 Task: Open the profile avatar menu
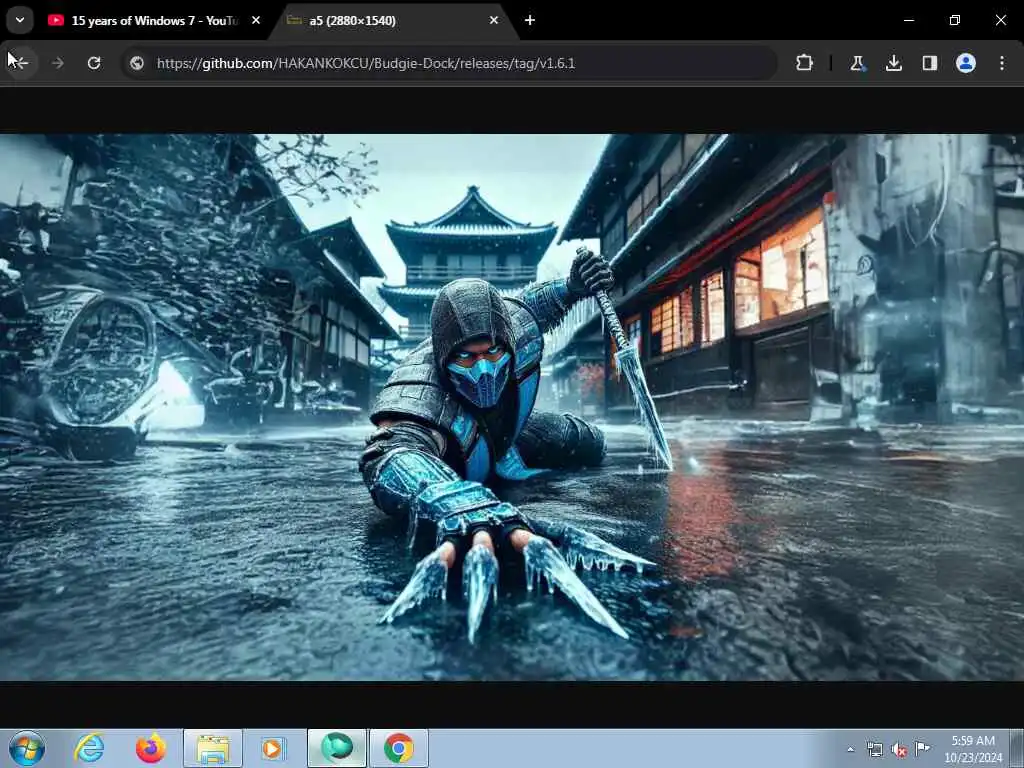pyautogui.click(x=966, y=63)
